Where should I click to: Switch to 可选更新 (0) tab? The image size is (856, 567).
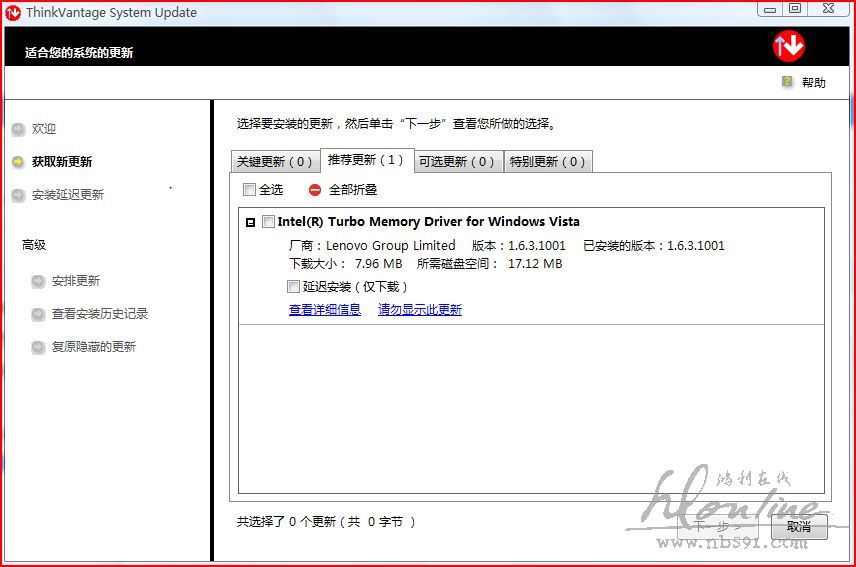[x=456, y=162]
